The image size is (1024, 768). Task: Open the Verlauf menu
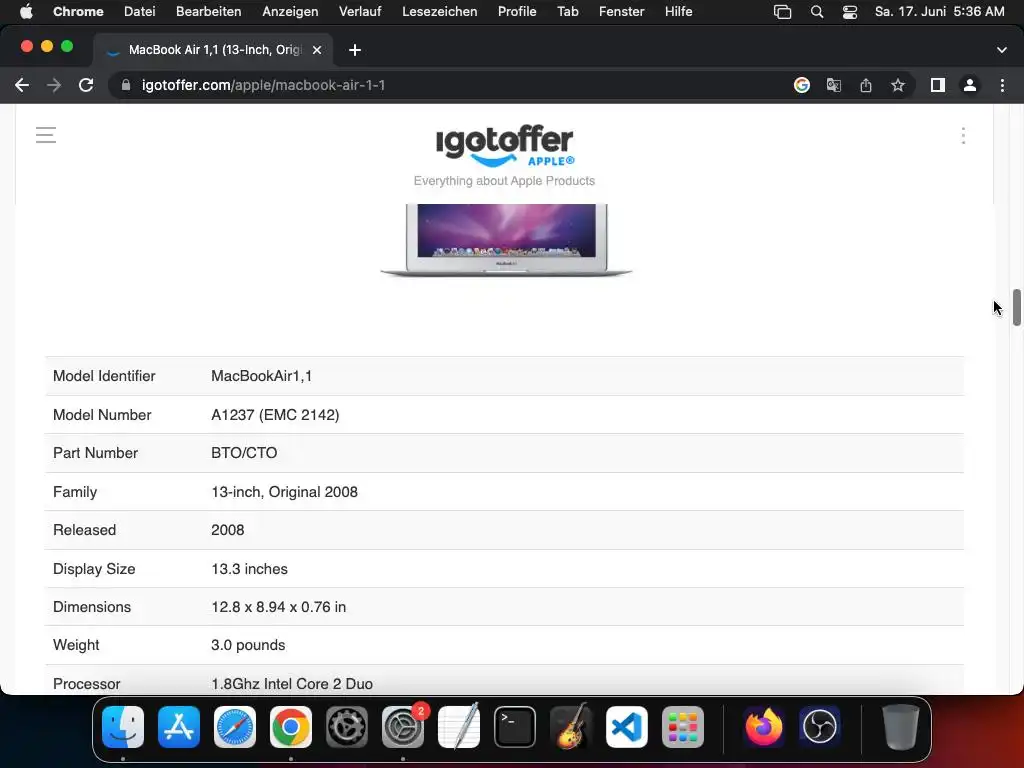click(360, 12)
